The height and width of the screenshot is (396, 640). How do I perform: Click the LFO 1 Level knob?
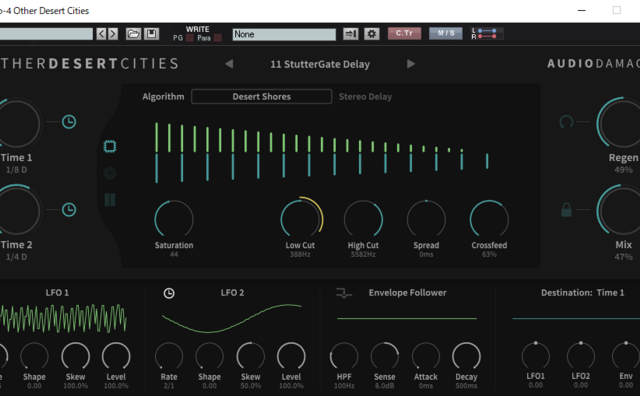pos(116,356)
